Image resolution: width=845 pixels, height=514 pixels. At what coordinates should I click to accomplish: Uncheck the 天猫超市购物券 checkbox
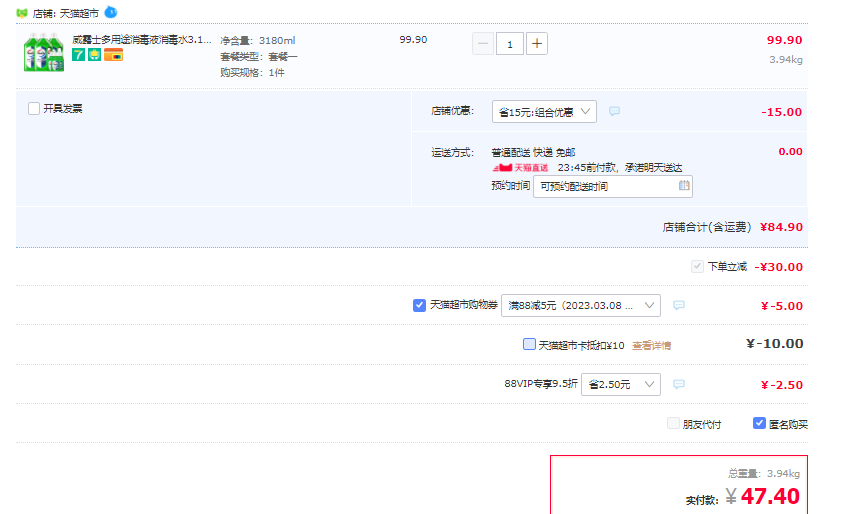click(x=419, y=305)
